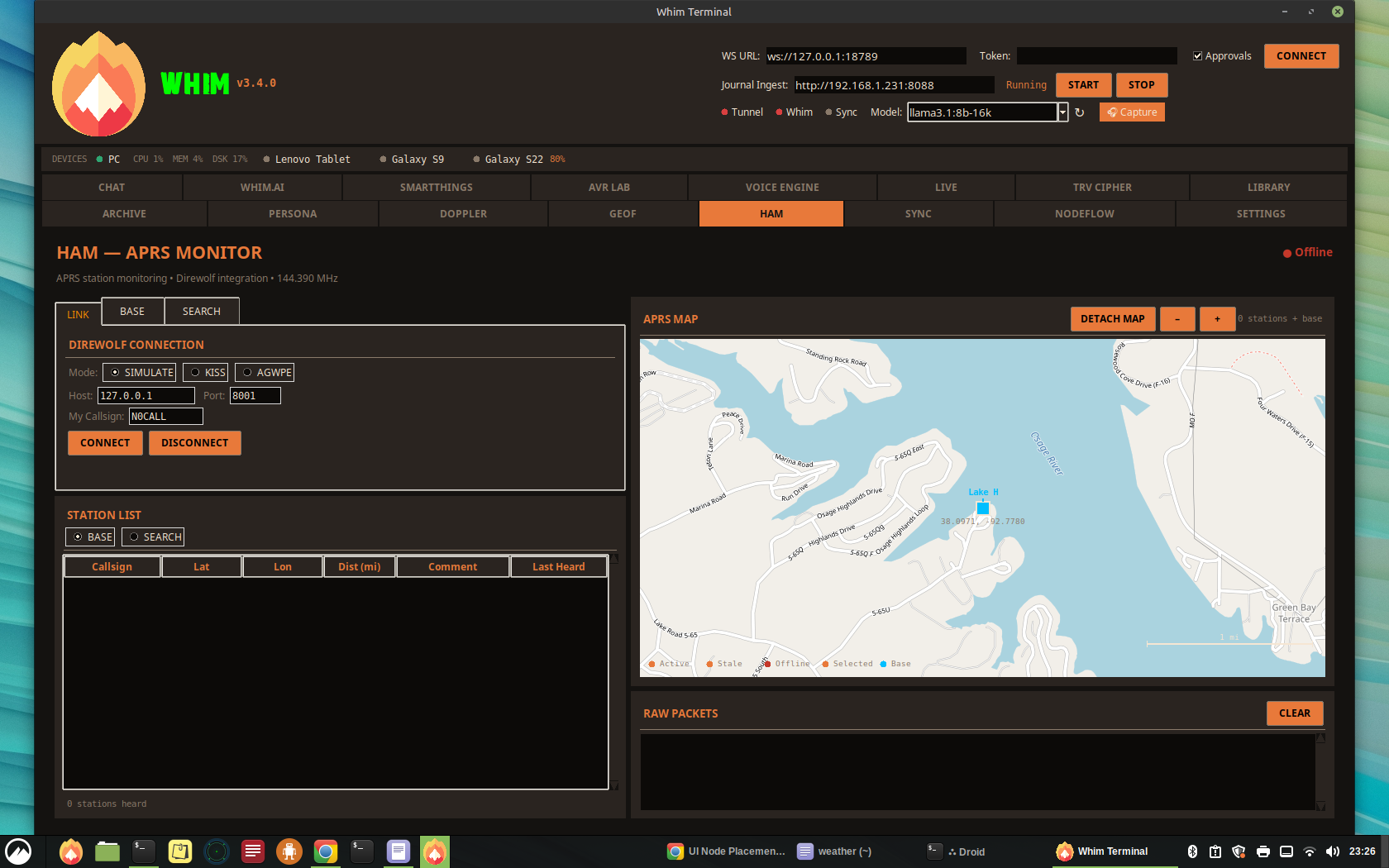The width and height of the screenshot is (1389, 868).
Task: Switch to UI Node Placement Chrome window
Action: pyautogui.click(x=726, y=851)
